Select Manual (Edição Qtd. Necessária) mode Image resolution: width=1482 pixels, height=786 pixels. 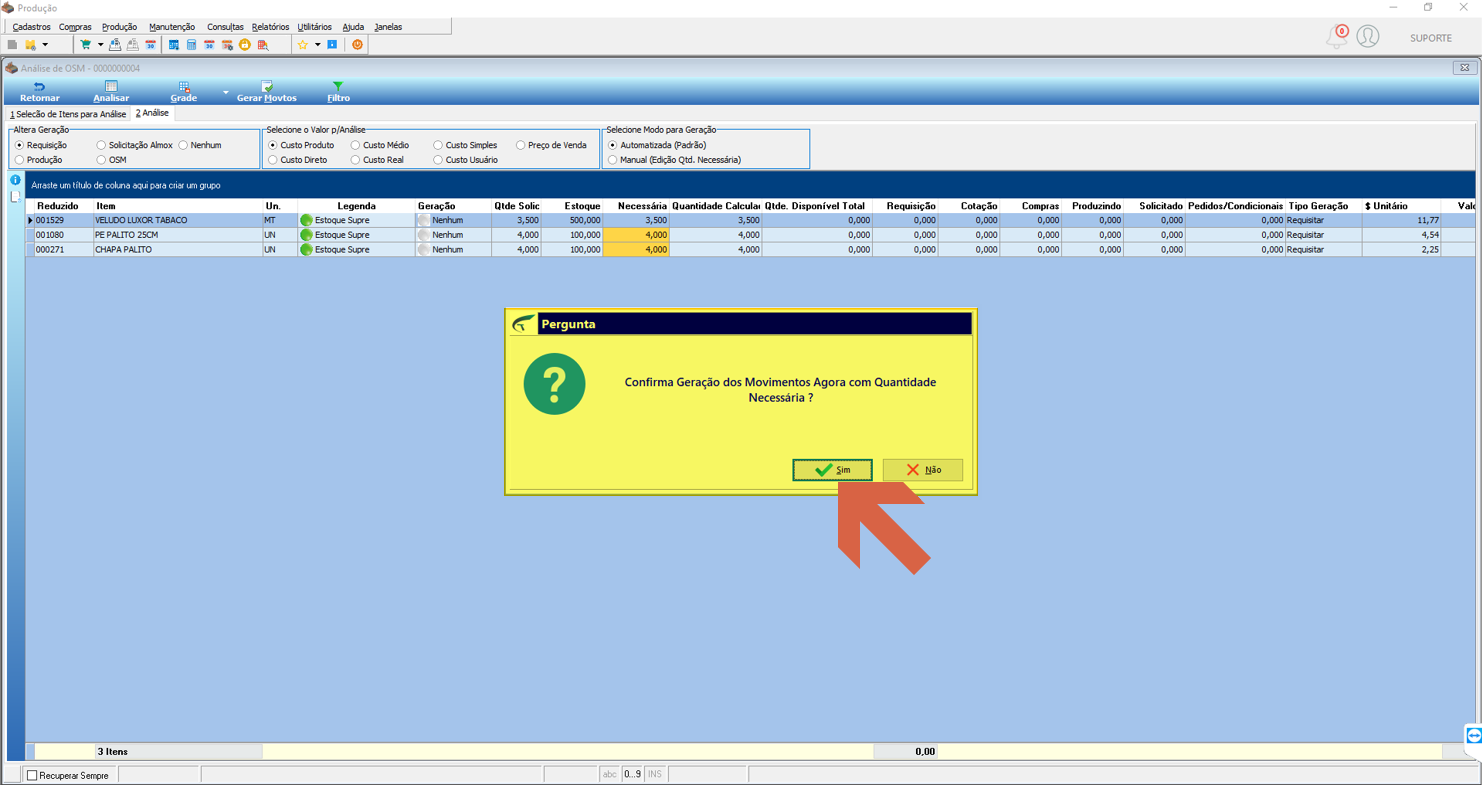coord(675,160)
